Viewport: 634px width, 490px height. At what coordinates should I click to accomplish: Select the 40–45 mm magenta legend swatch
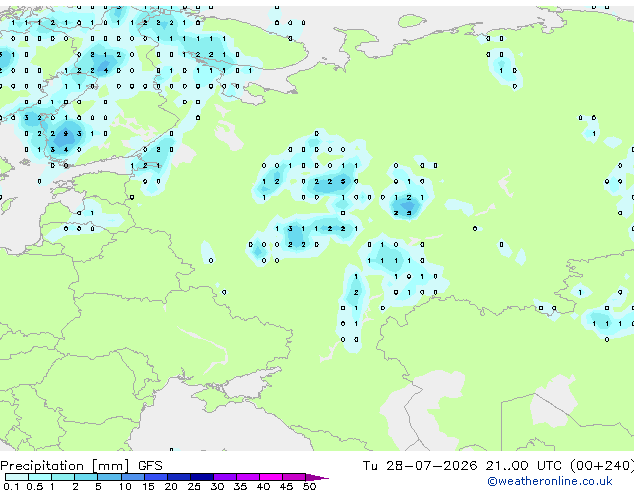point(271,477)
